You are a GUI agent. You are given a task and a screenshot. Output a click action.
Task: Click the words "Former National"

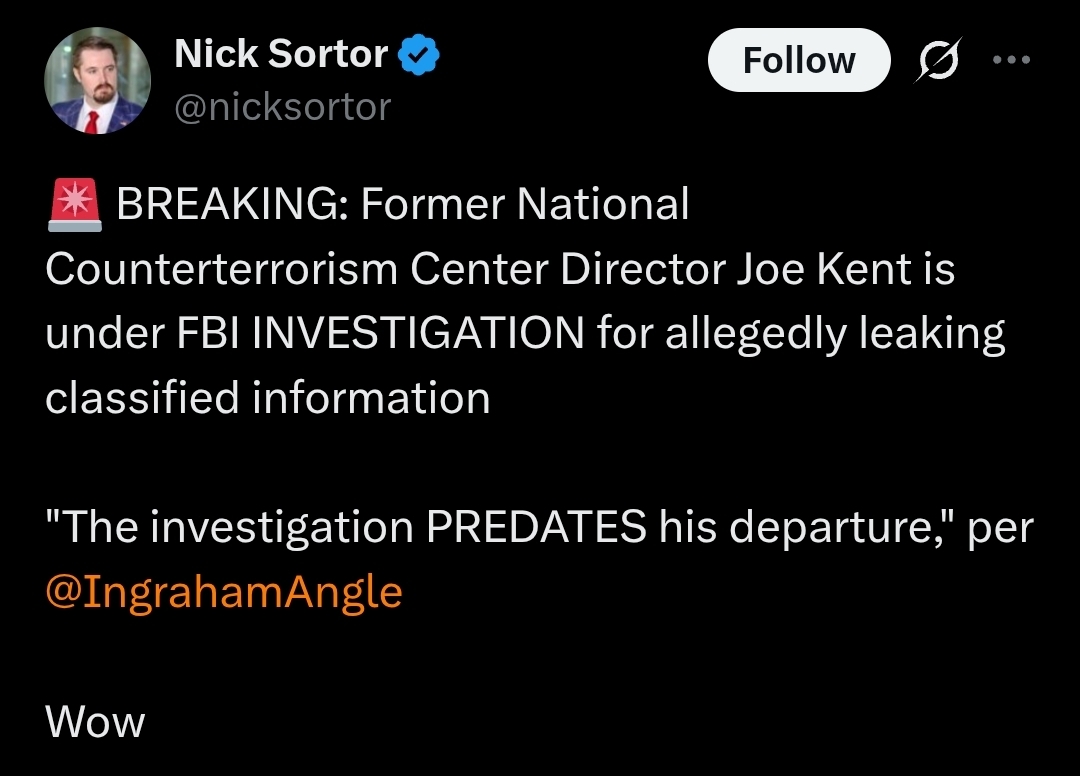tap(525, 205)
